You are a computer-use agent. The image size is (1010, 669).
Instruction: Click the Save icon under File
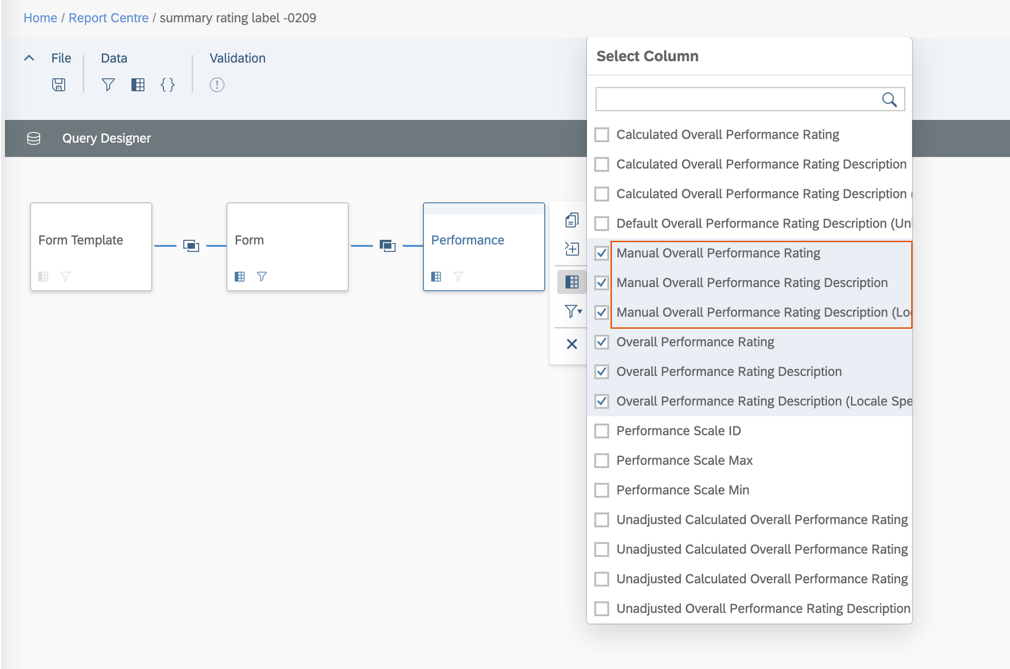[x=59, y=85]
